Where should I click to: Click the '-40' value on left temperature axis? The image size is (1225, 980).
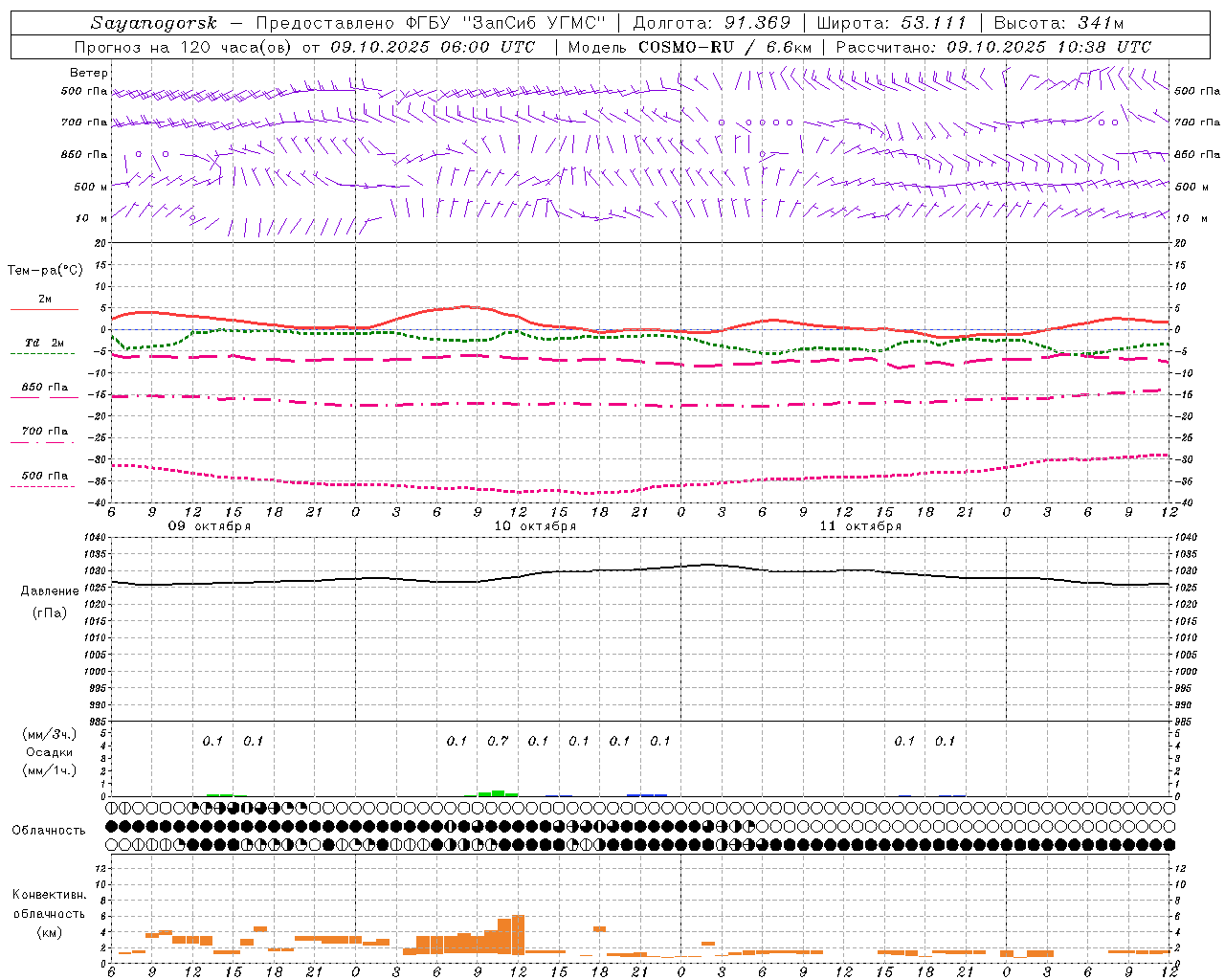98,502
